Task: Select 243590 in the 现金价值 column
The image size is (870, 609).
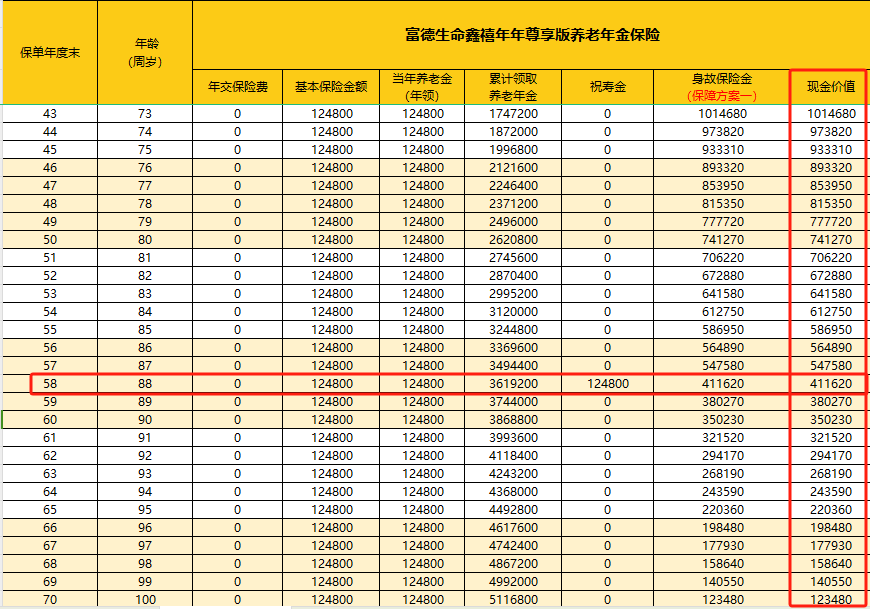Action: [830, 491]
